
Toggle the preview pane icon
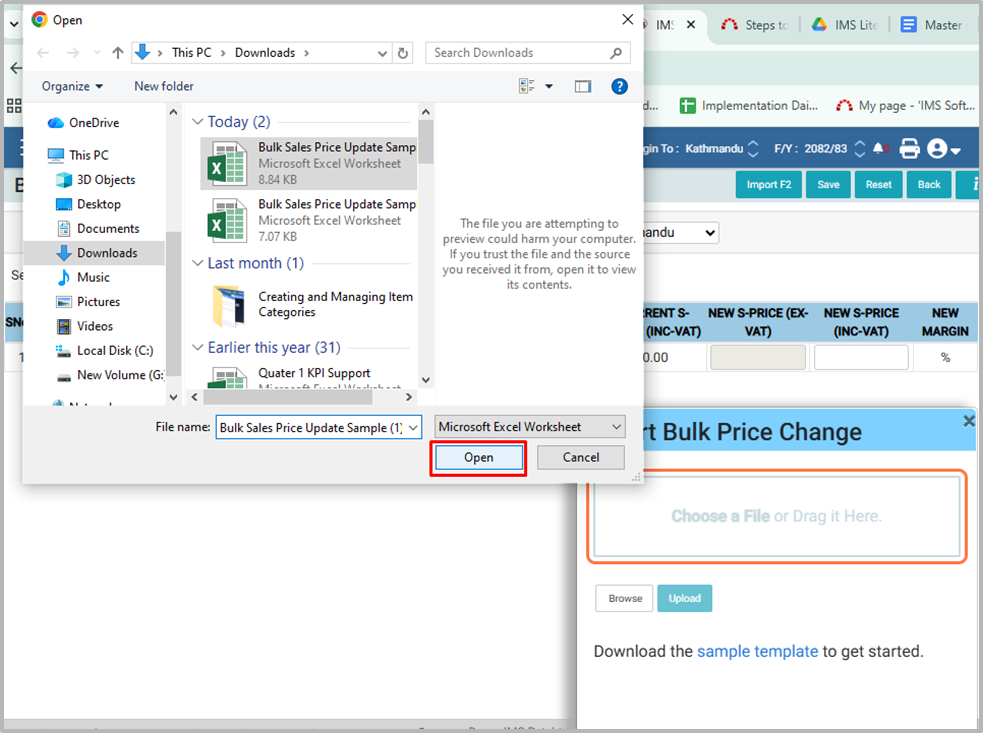tap(583, 87)
